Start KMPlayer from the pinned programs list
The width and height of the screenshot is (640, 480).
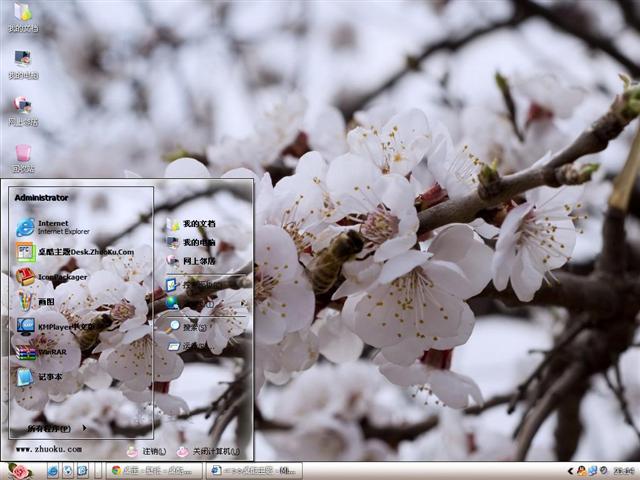(60, 326)
